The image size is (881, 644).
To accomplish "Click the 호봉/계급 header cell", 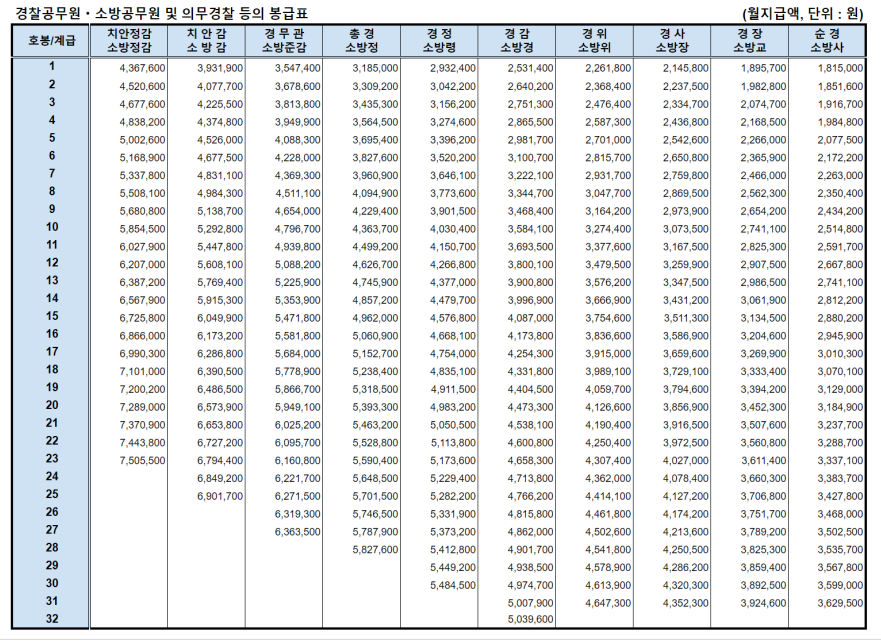I will pos(51,41).
